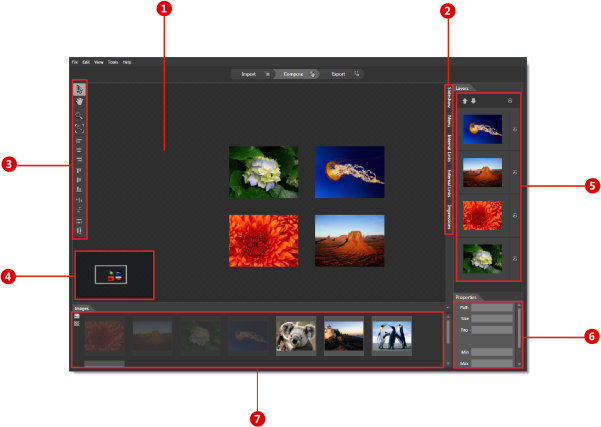This screenshot has height=427, width=601.
Task: Toggle the desert layer's side icon
Action: (514, 171)
